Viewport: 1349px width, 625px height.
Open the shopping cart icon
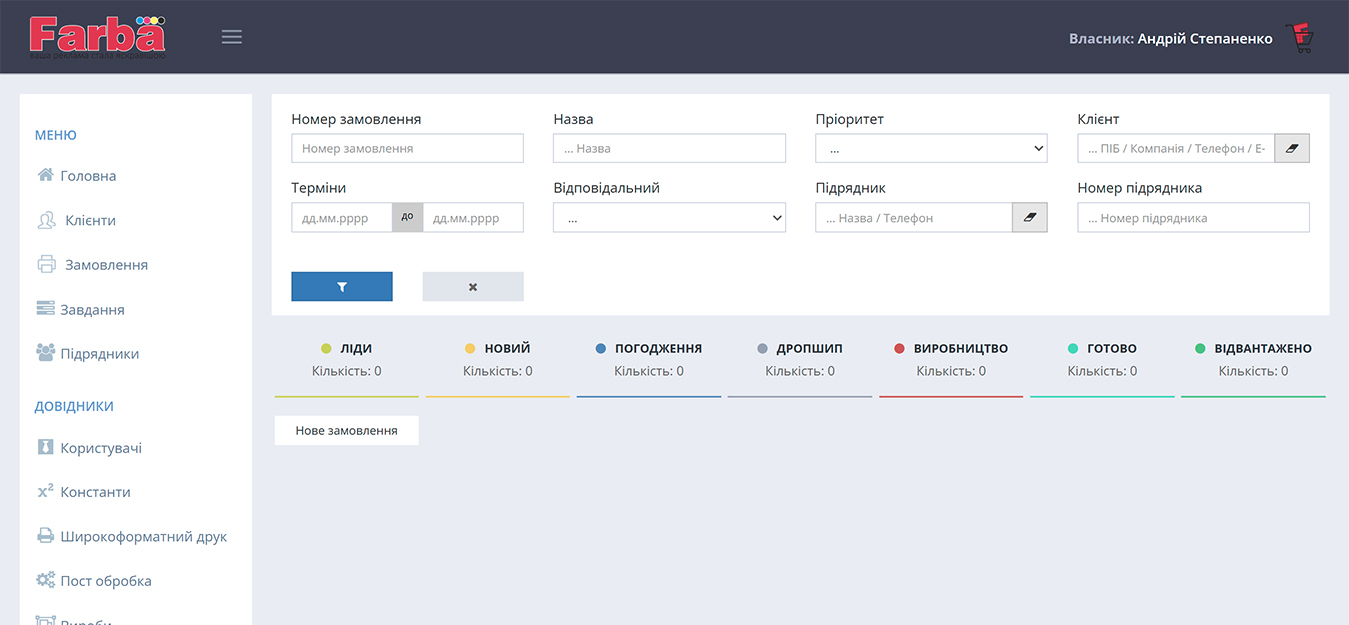tap(1300, 38)
